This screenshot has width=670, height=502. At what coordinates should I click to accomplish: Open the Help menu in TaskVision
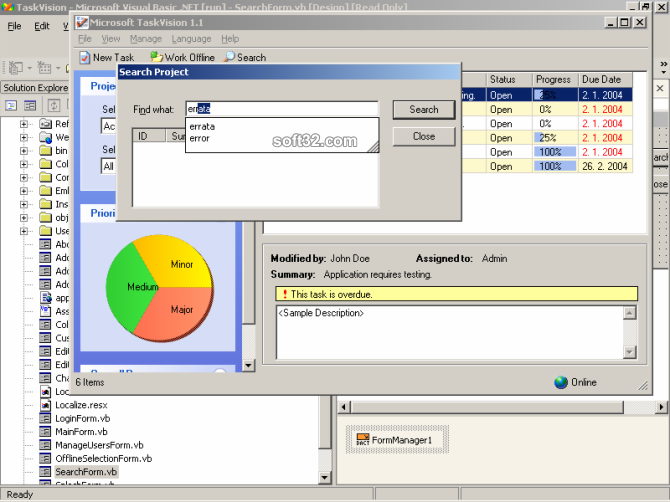point(230,39)
